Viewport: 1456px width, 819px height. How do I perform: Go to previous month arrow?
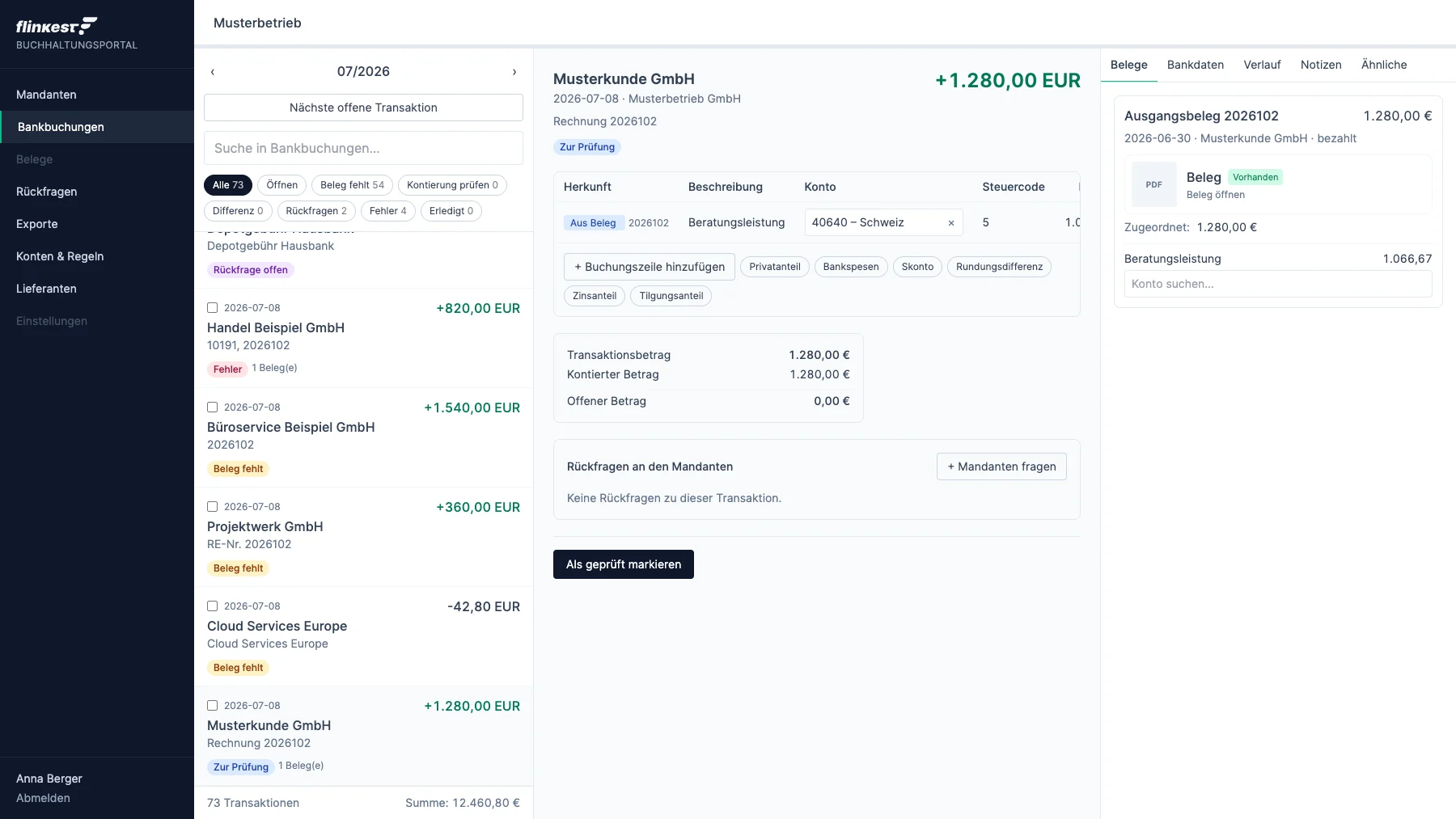[x=213, y=72]
